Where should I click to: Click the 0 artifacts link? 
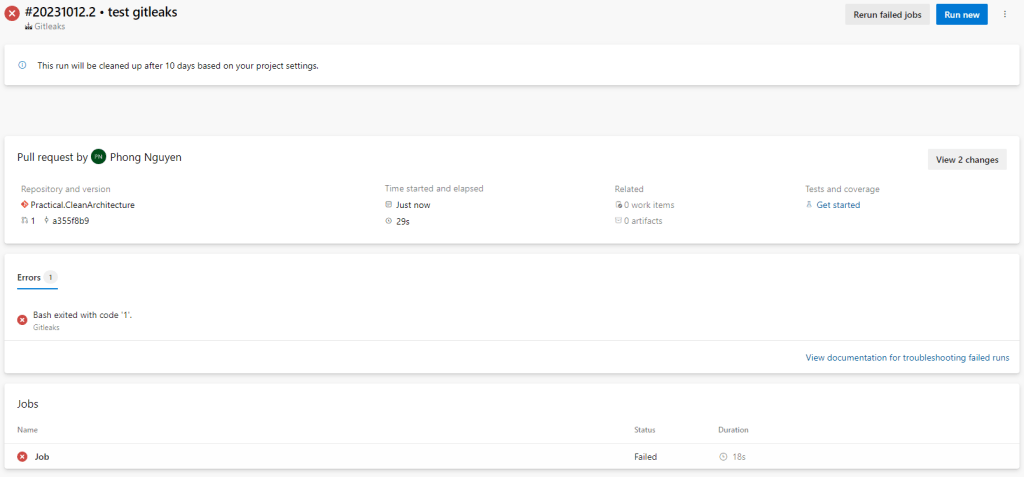tap(642, 221)
